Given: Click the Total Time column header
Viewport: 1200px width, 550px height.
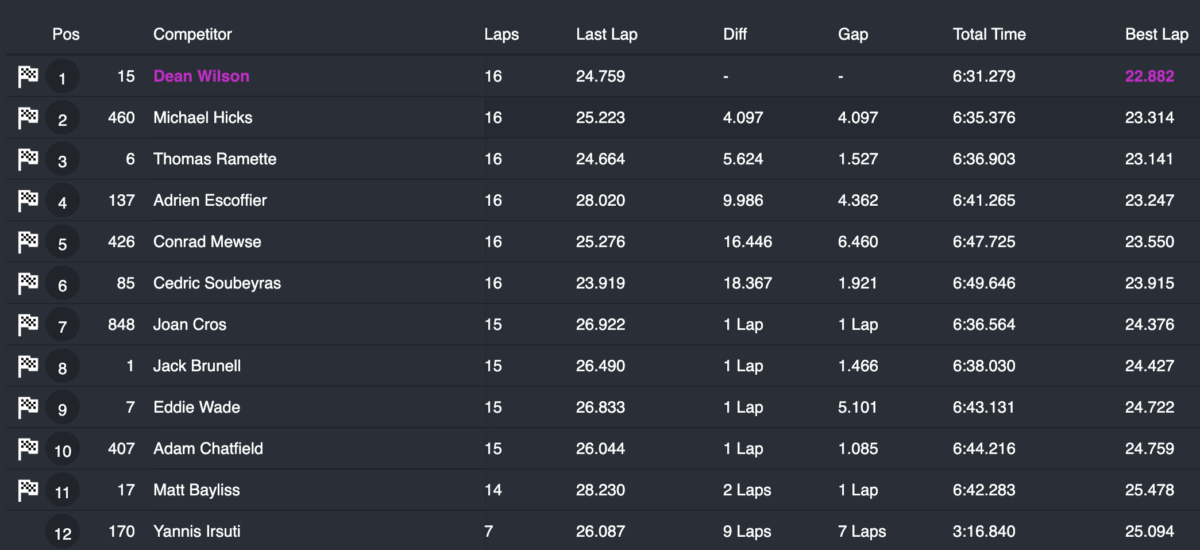Looking at the screenshot, I should coord(989,34).
